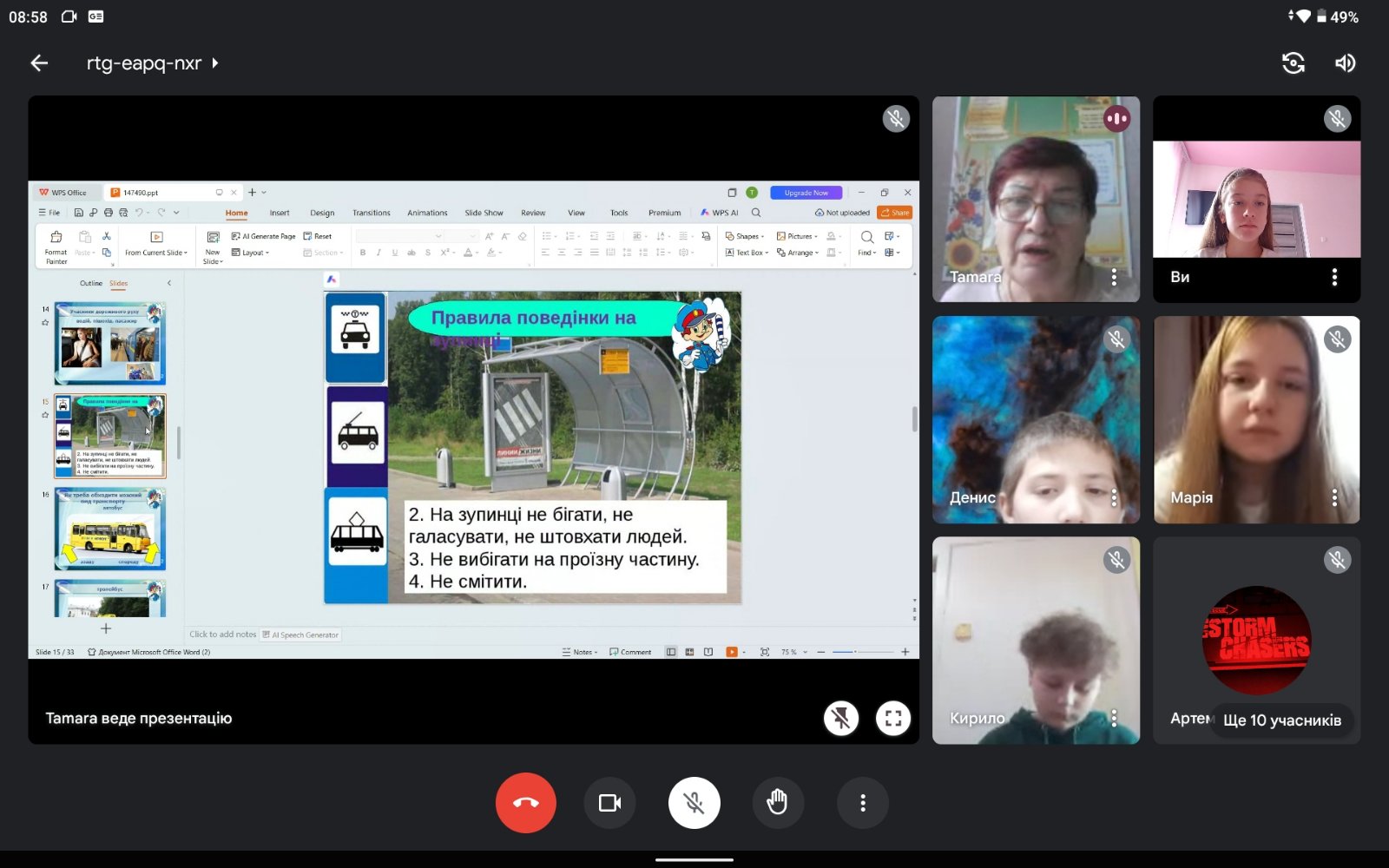Click the New Slide icon in WPS ribbon
The image size is (1389, 868).
click(x=213, y=237)
